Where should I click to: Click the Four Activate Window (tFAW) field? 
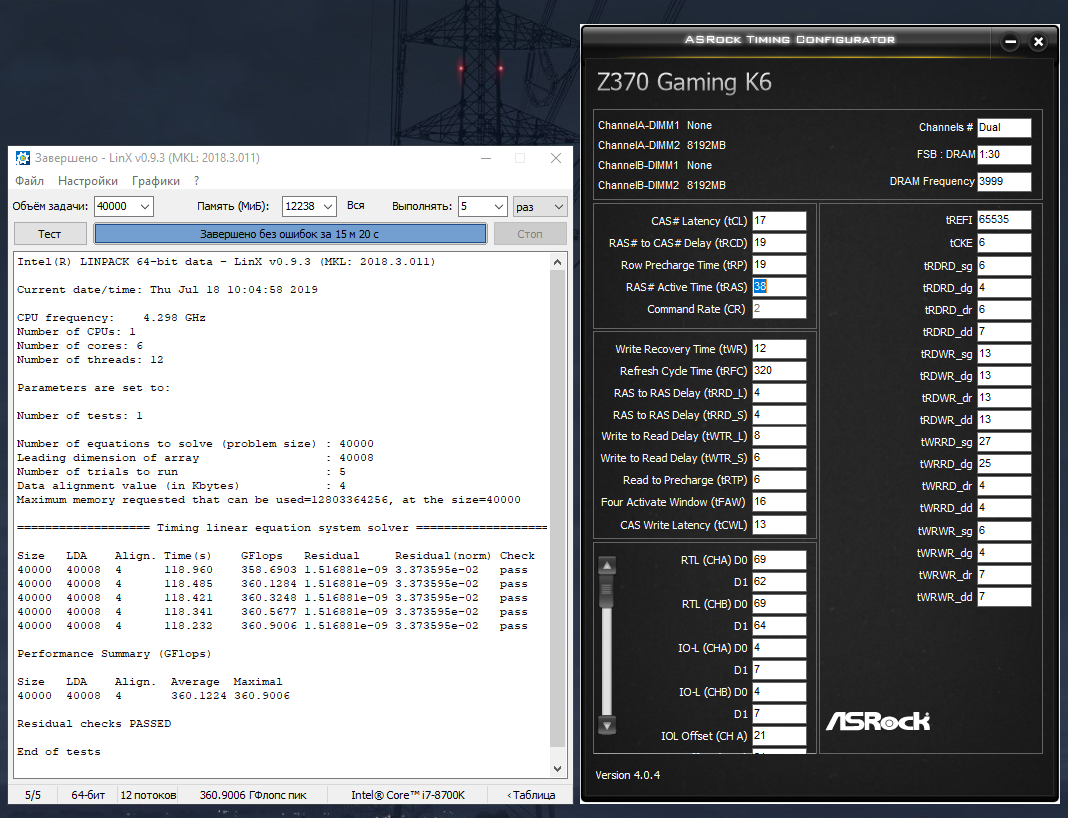pos(779,502)
